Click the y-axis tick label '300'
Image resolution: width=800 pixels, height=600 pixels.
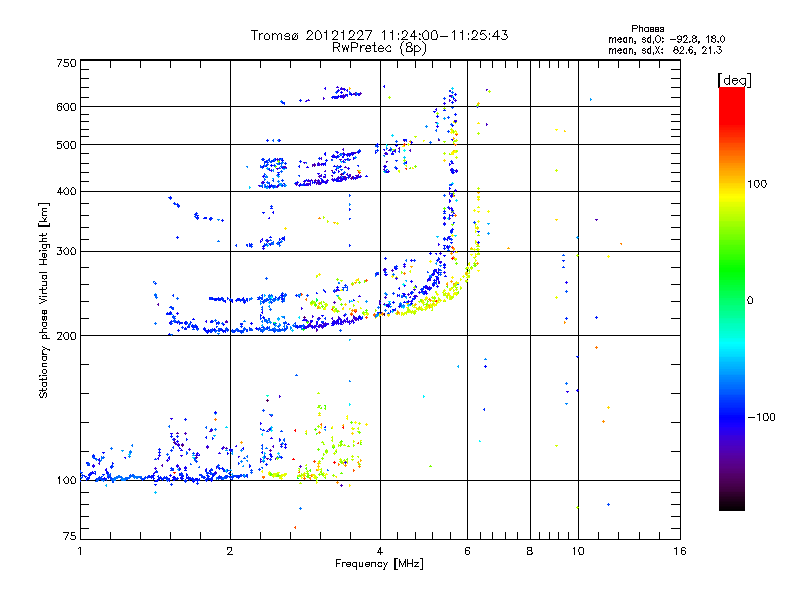point(66,252)
